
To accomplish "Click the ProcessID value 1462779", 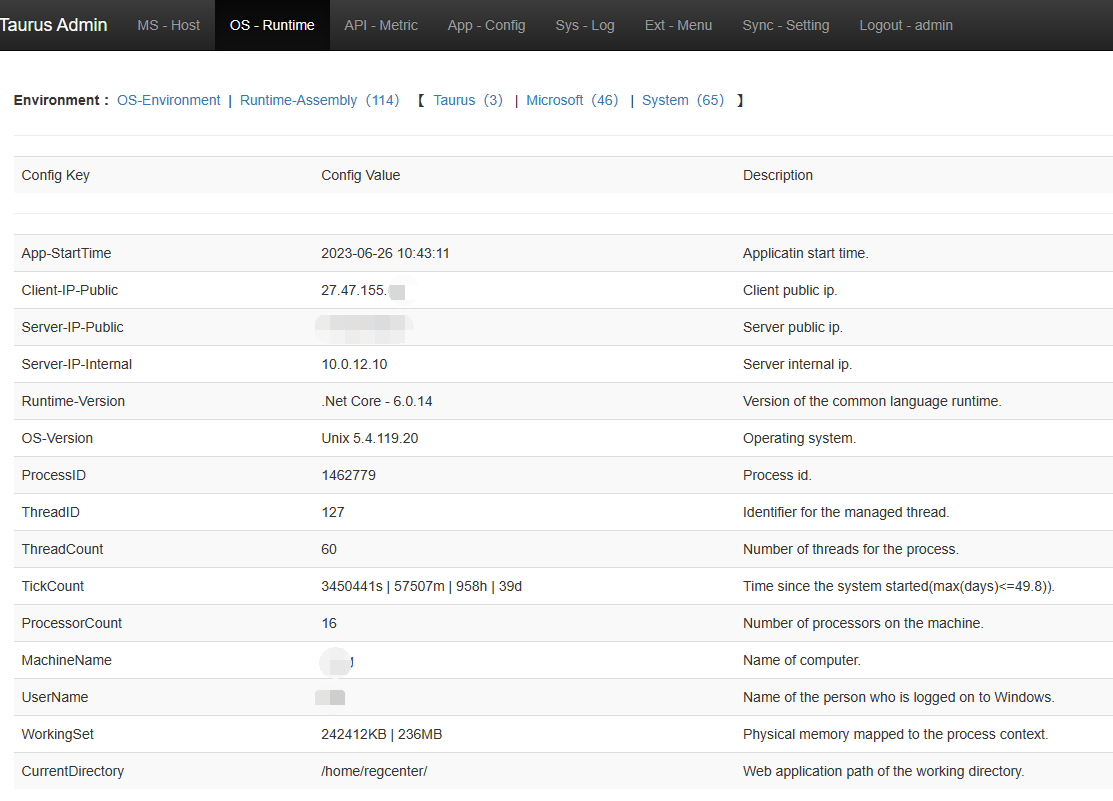I will [x=349, y=475].
